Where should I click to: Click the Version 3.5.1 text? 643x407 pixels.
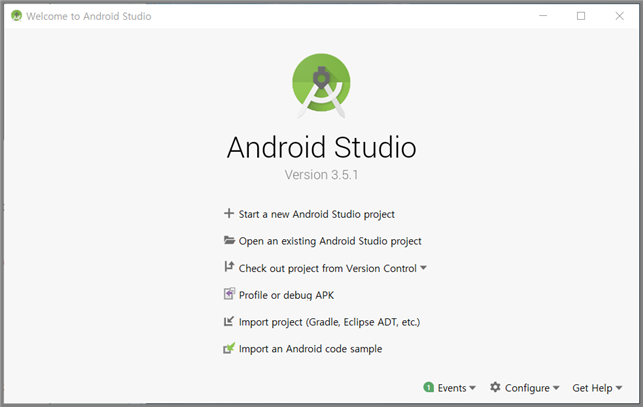click(x=321, y=175)
